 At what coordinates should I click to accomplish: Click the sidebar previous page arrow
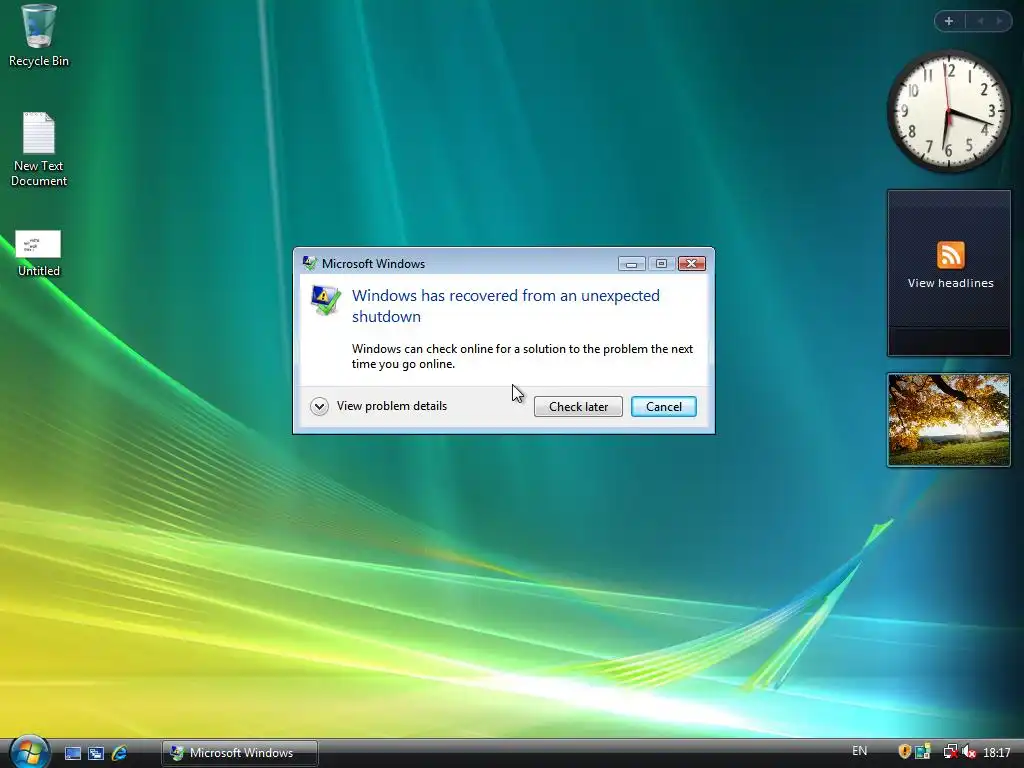pos(980,21)
